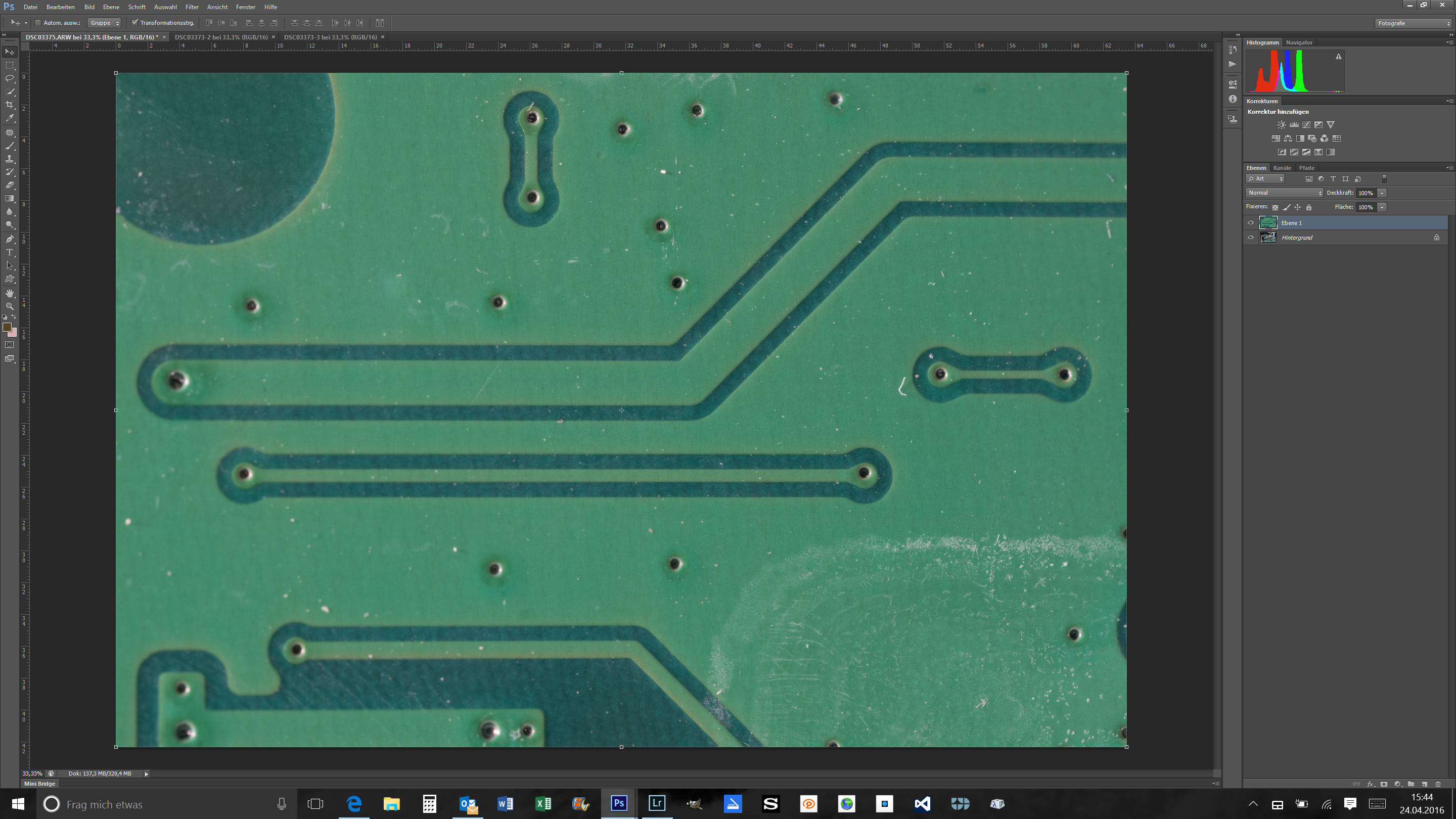This screenshot has height=819, width=1456.
Task: Select the Lasso tool
Action: [x=10, y=78]
